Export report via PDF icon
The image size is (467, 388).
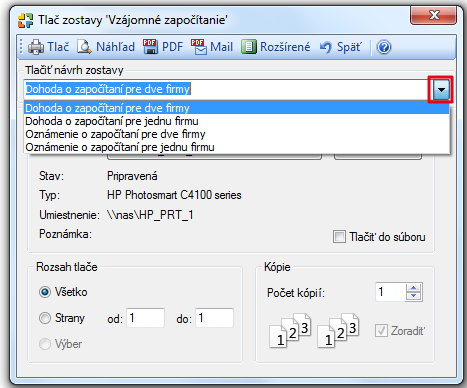(x=150, y=47)
